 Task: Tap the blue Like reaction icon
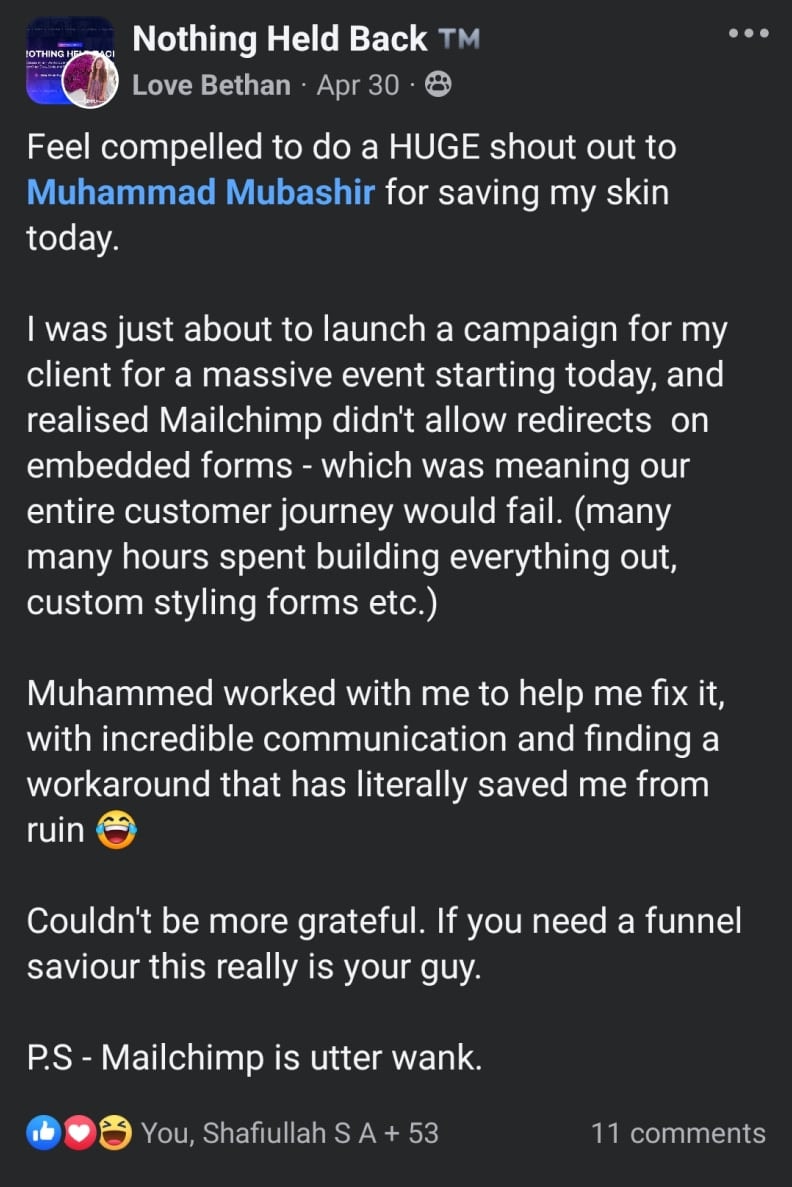[x=42, y=1133]
